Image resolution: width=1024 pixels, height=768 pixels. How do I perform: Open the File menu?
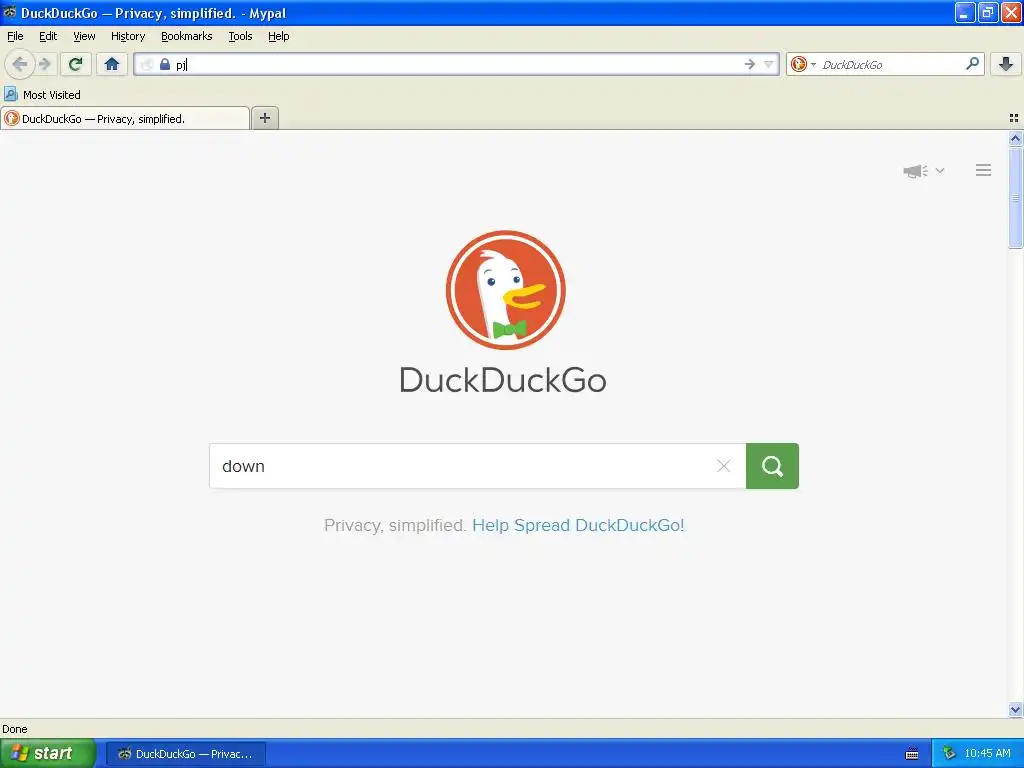[x=15, y=36]
